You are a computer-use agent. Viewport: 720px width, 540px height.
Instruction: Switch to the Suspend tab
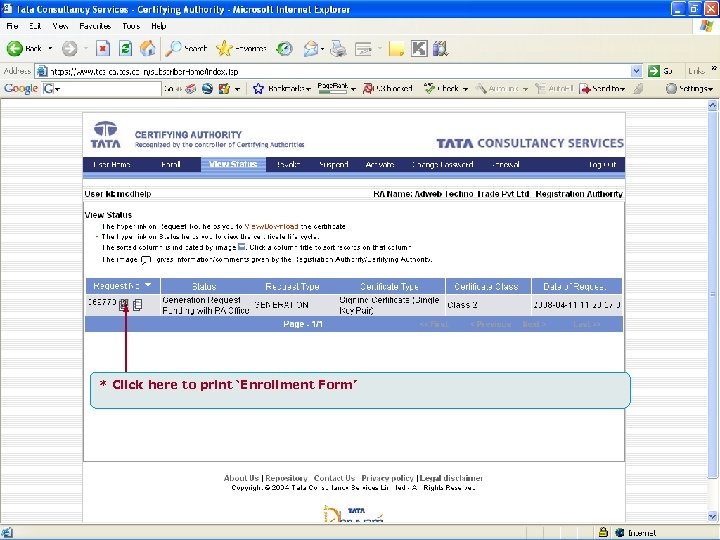tap(334, 164)
